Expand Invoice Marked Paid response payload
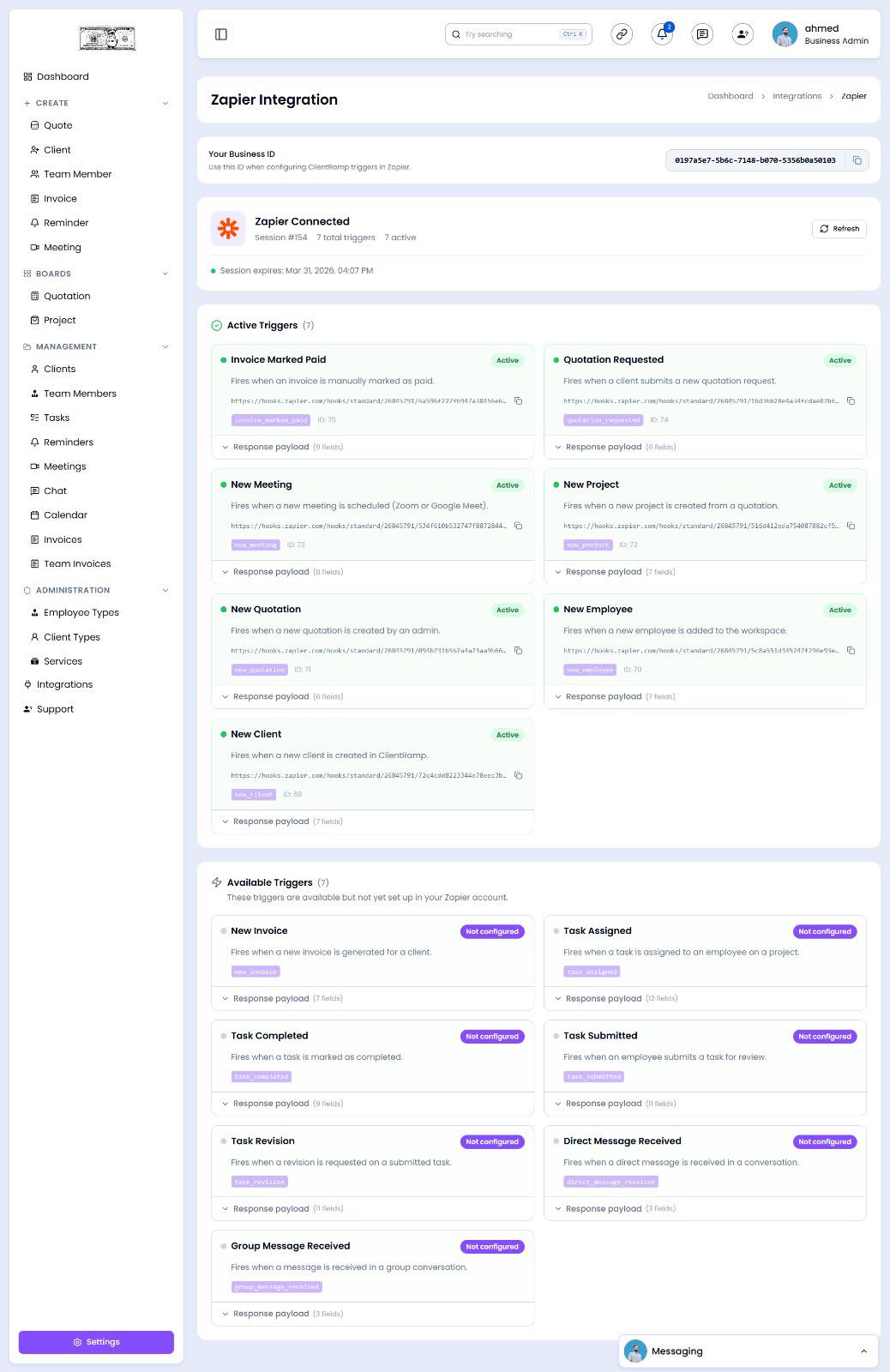 pos(372,447)
